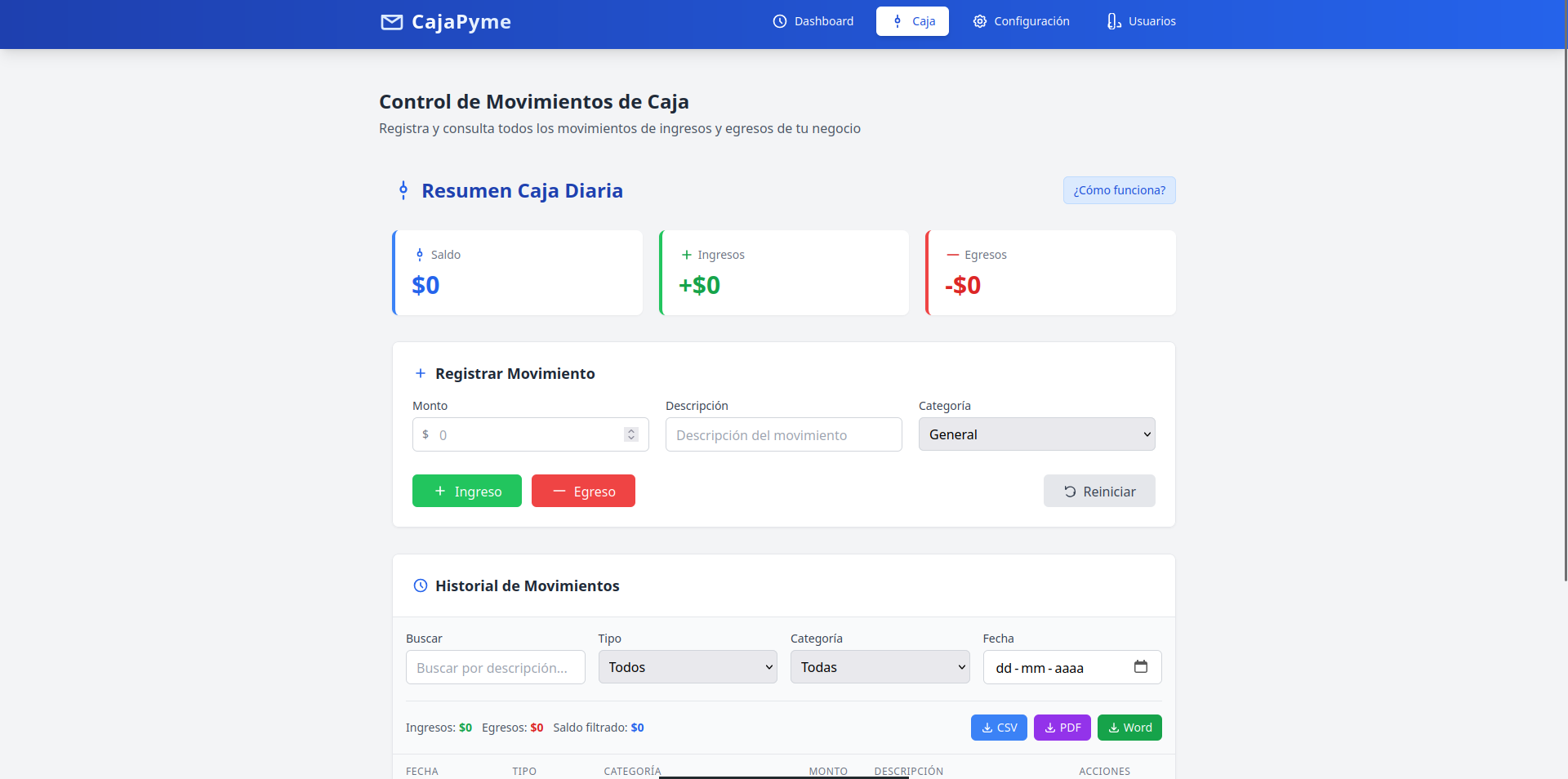Viewport: 1568px width, 779px height.
Task: Click the CajaPyme brand title
Action: pos(461,22)
